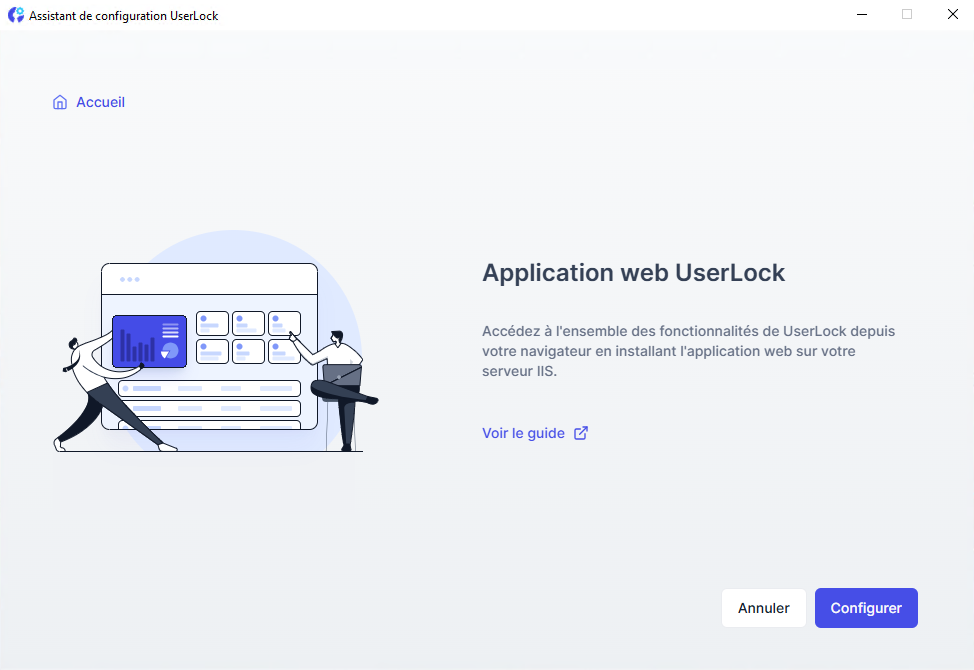Close the Assistant de configuration window
This screenshot has width=974, height=670.
click(x=952, y=14)
